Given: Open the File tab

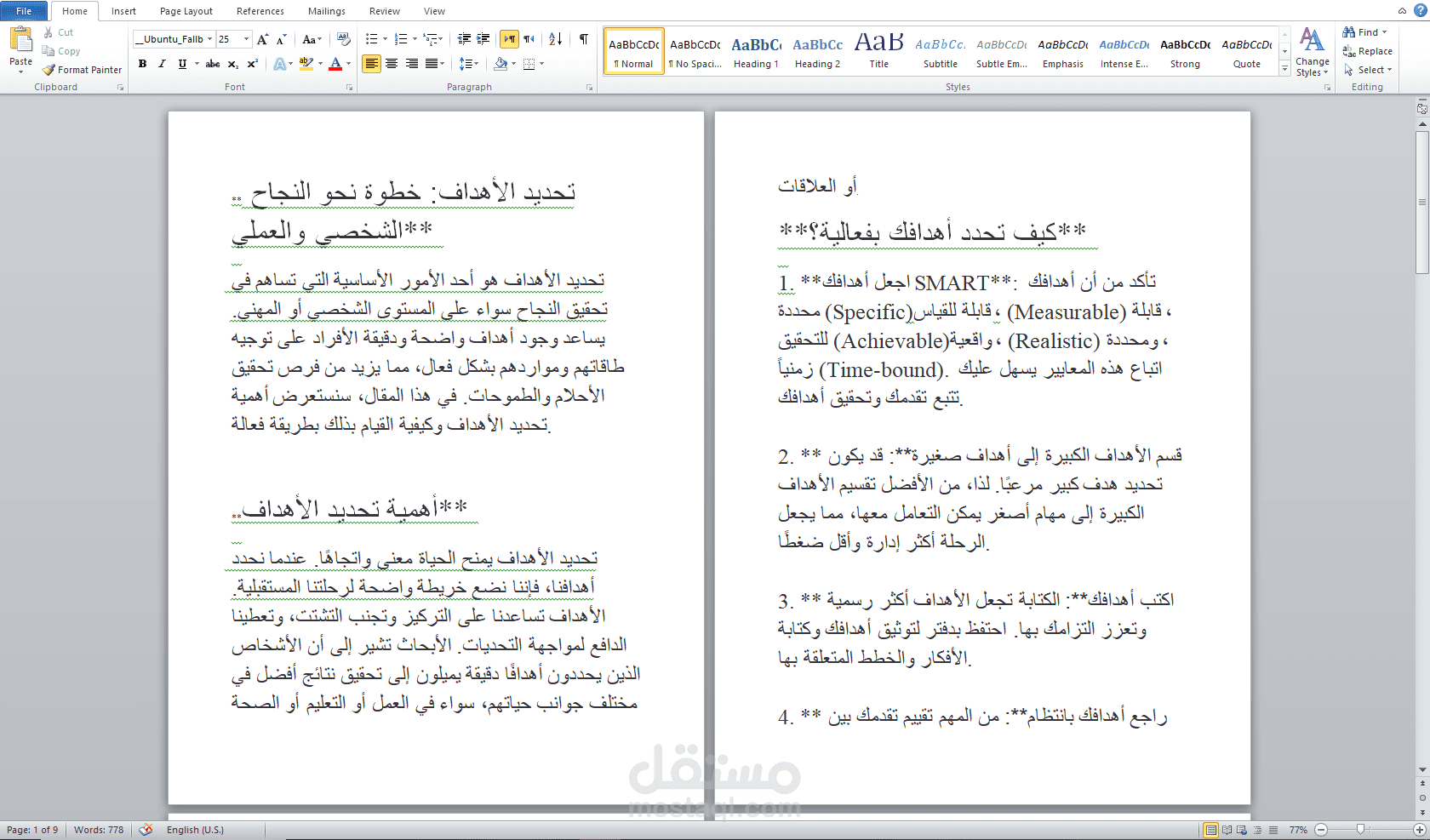Looking at the screenshot, I should click(x=24, y=11).
